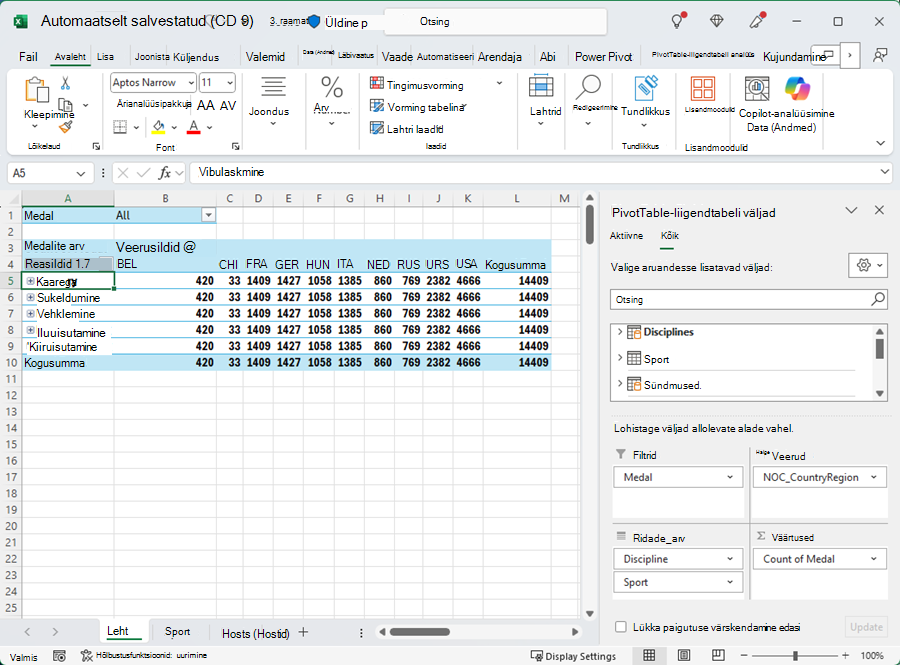The width and height of the screenshot is (900, 665).
Task: Click the pen icon in title bar
Action: coord(757,21)
